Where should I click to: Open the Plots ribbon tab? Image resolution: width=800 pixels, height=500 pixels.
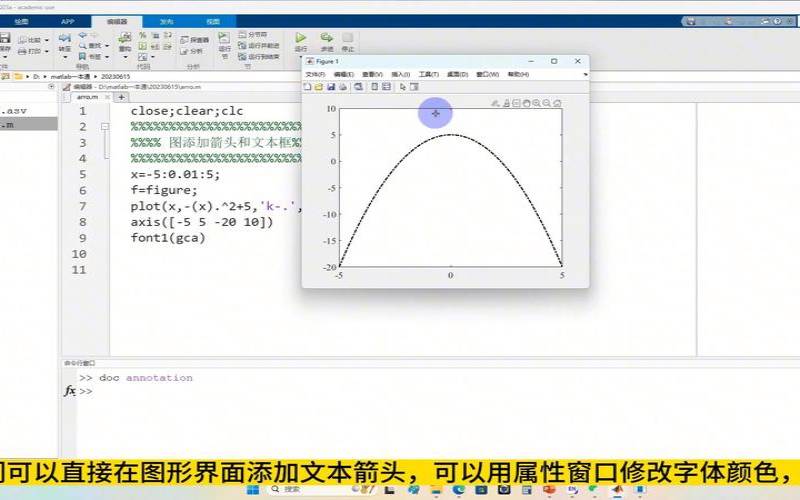(x=21, y=21)
